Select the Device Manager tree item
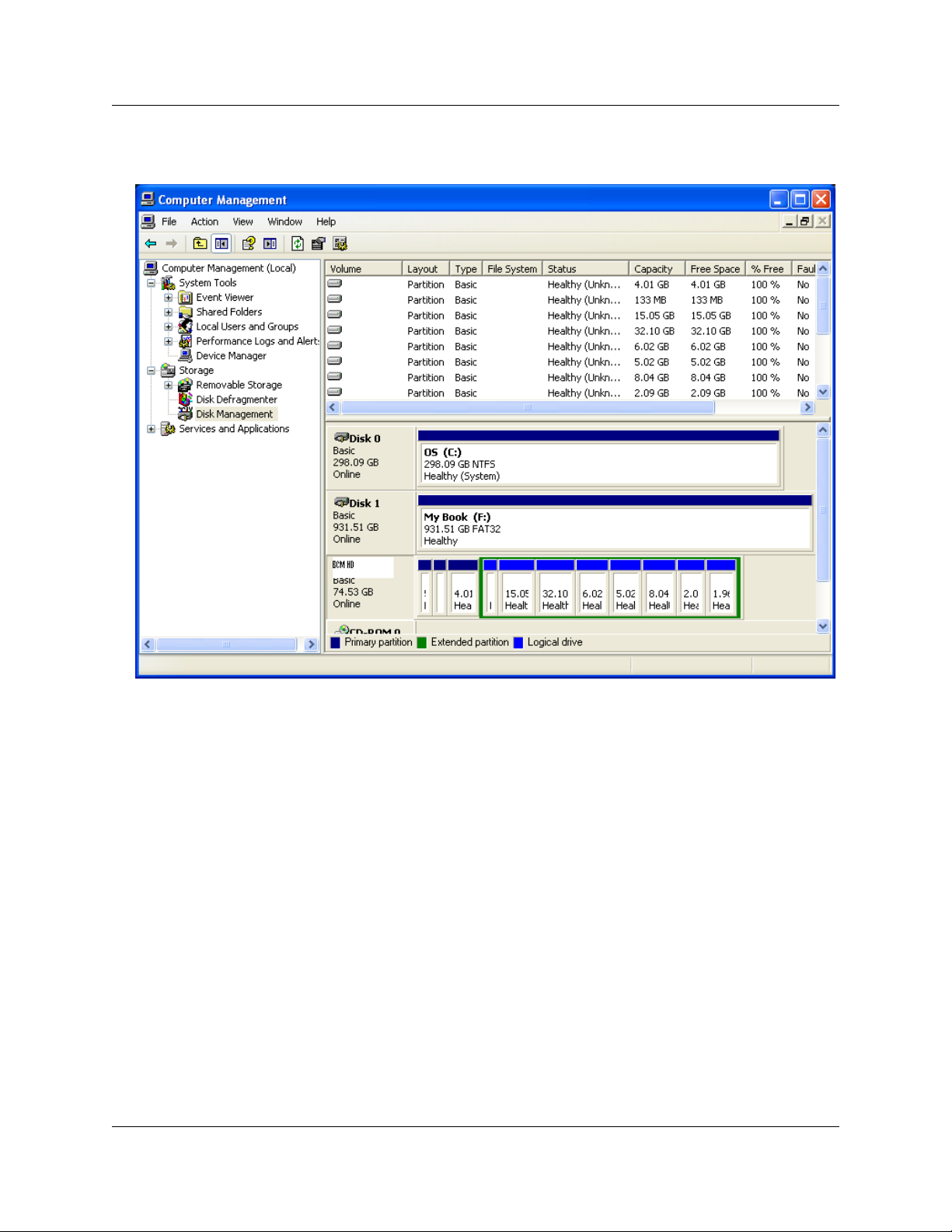The image size is (952, 1232). (231, 356)
